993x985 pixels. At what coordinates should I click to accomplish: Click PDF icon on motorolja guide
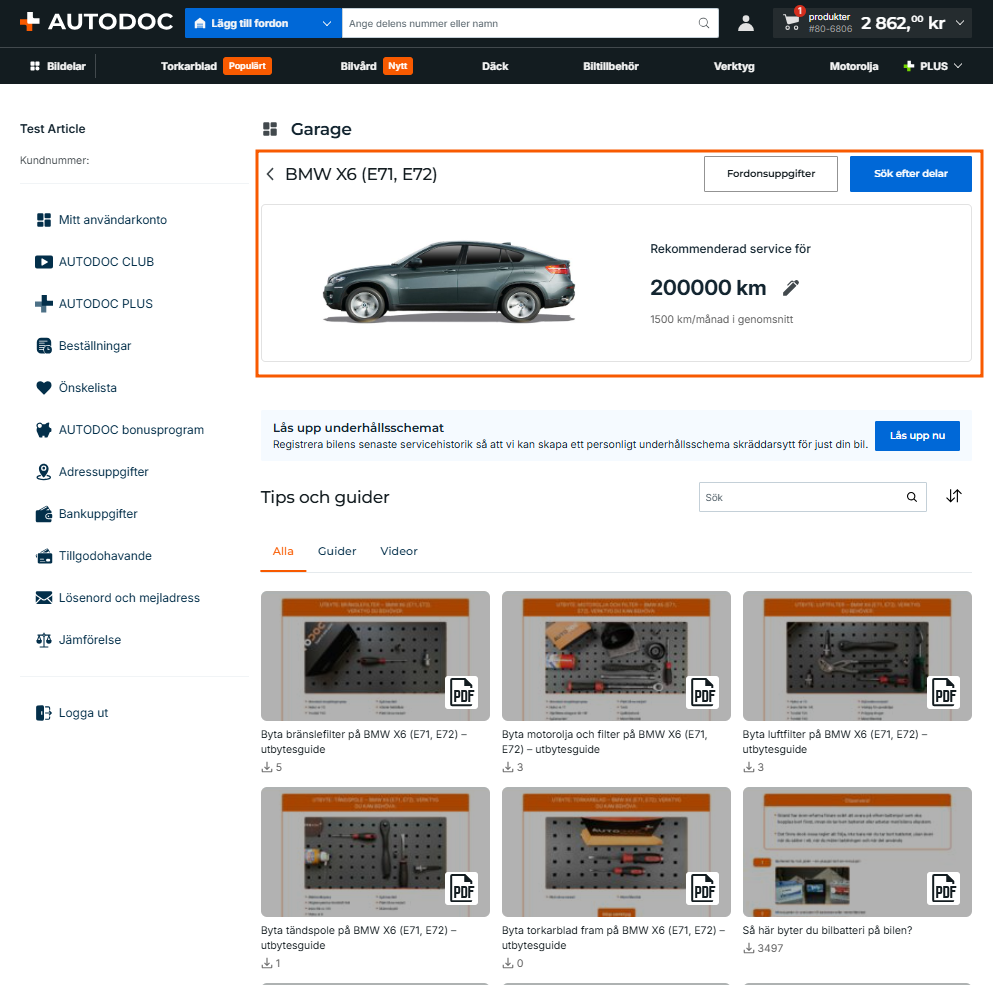pyautogui.click(x=704, y=692)
